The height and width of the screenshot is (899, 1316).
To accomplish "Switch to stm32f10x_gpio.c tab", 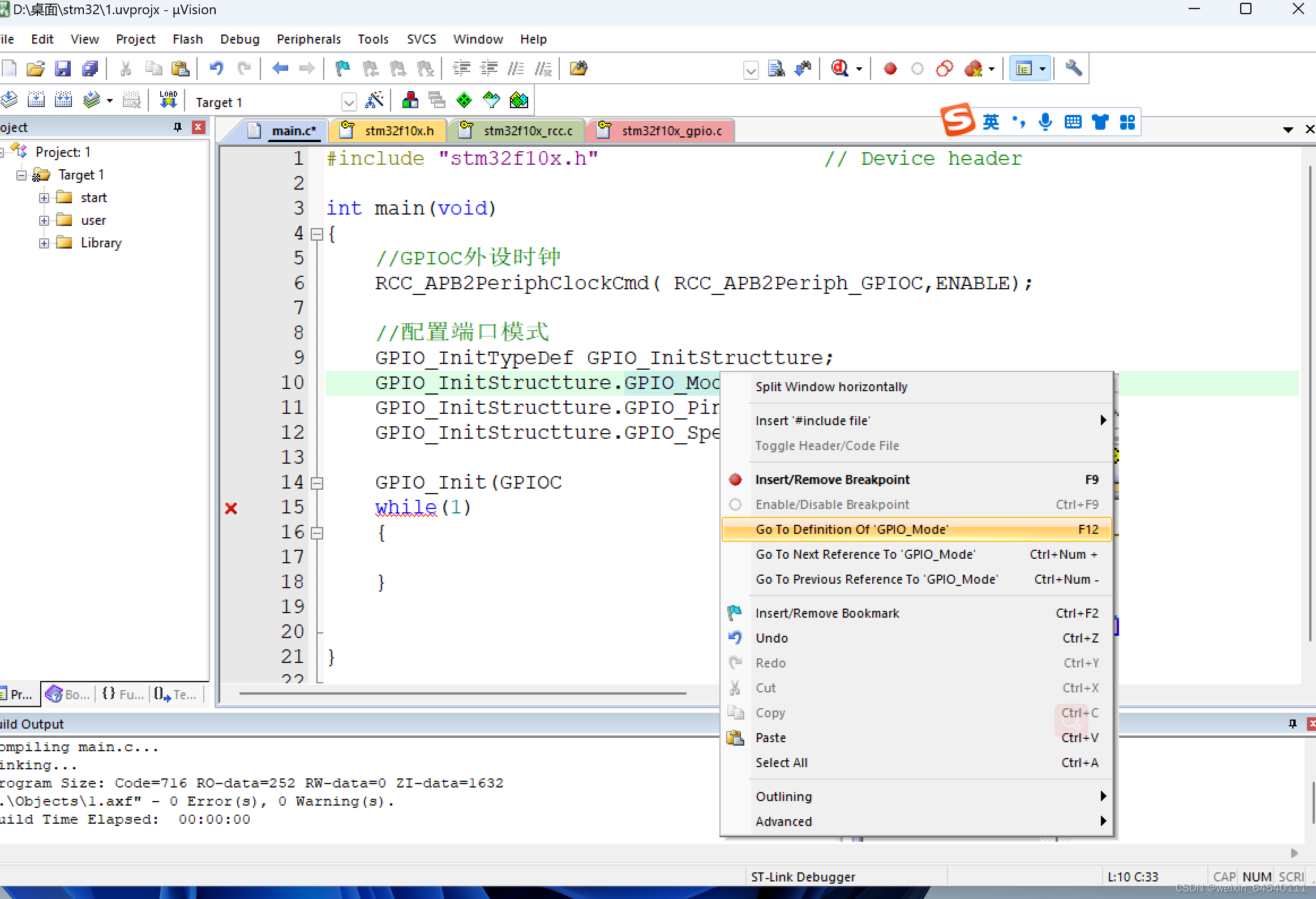I will 671,131.
